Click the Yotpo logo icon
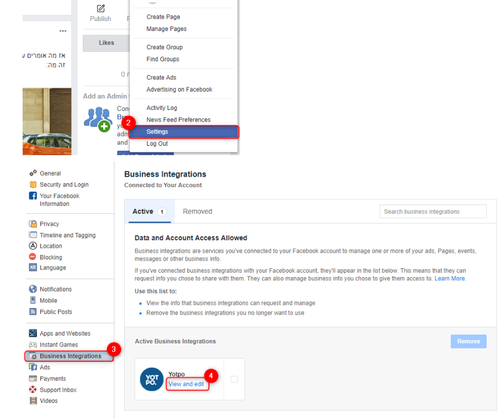The width and height of the screenshot is (500, 419). 151,379
